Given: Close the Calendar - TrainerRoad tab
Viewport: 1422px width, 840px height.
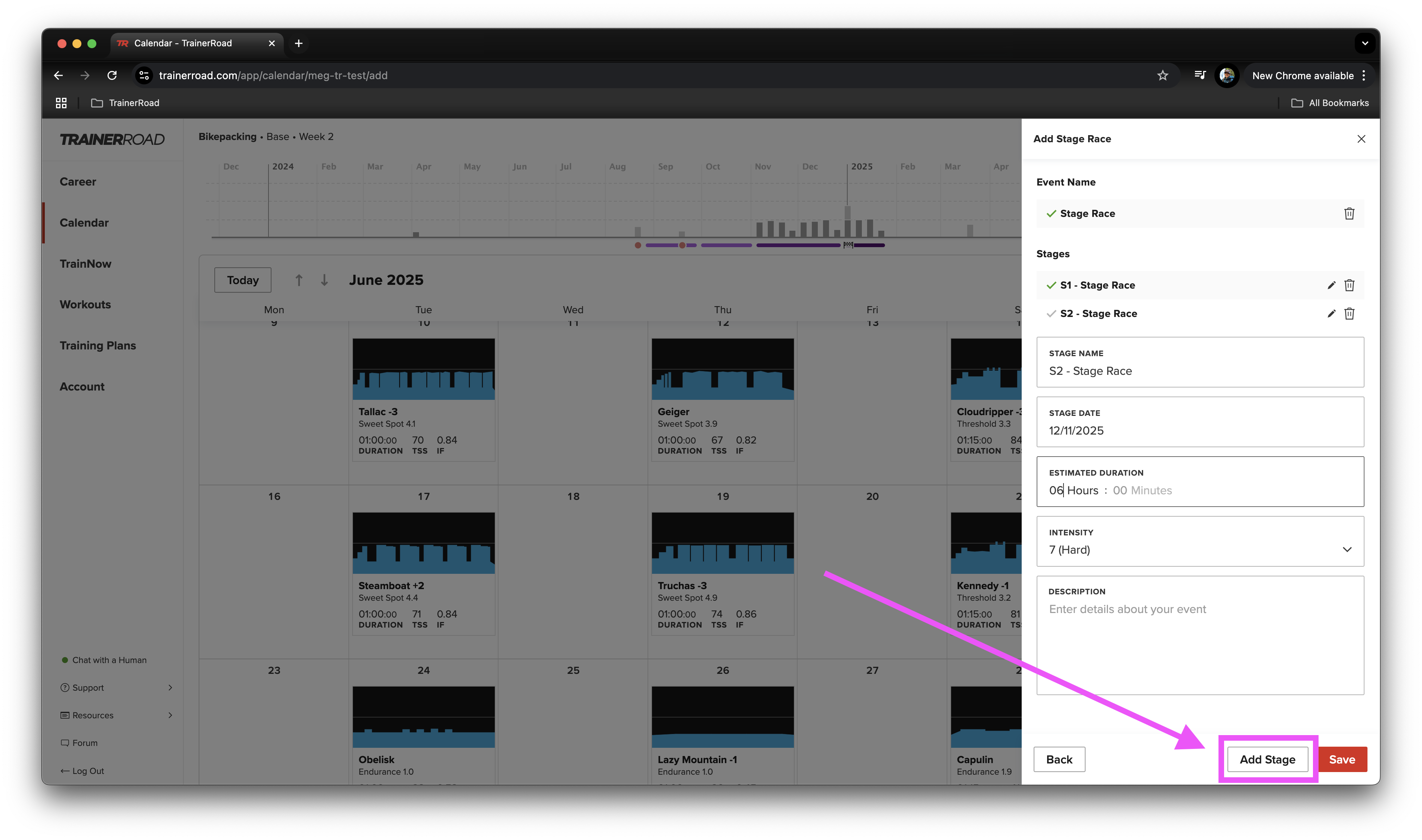Looking at the screenshot, I should [x=272, y=43].
